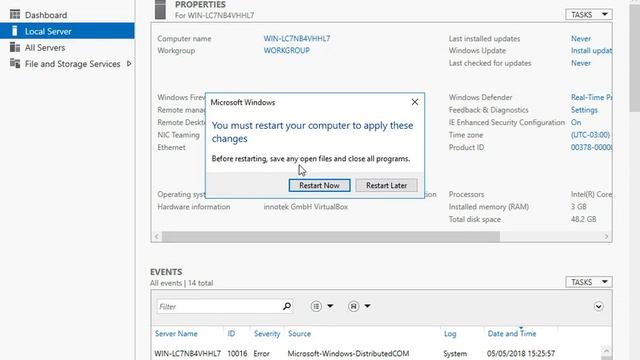Expand File and Storage Services arrow
This screenshot has width=640, height=360.
129,64
